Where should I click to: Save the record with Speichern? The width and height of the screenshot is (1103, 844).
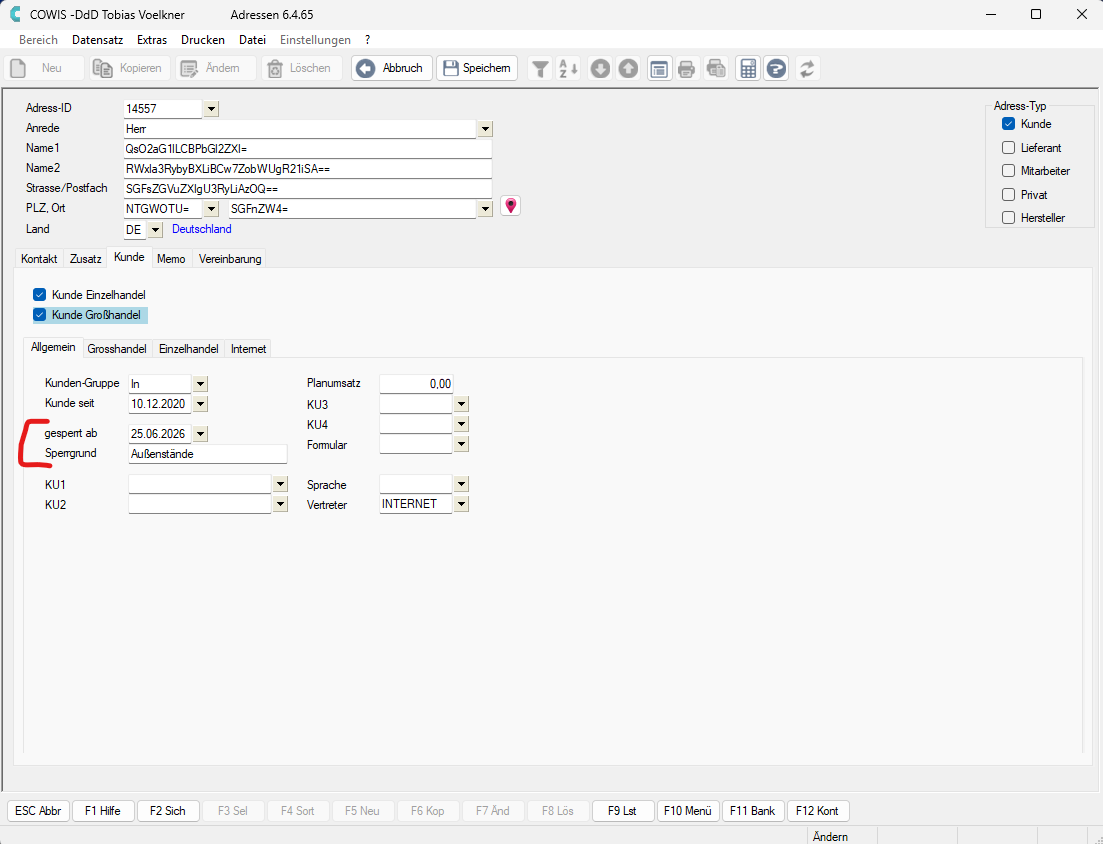click(x=477, y=68)
